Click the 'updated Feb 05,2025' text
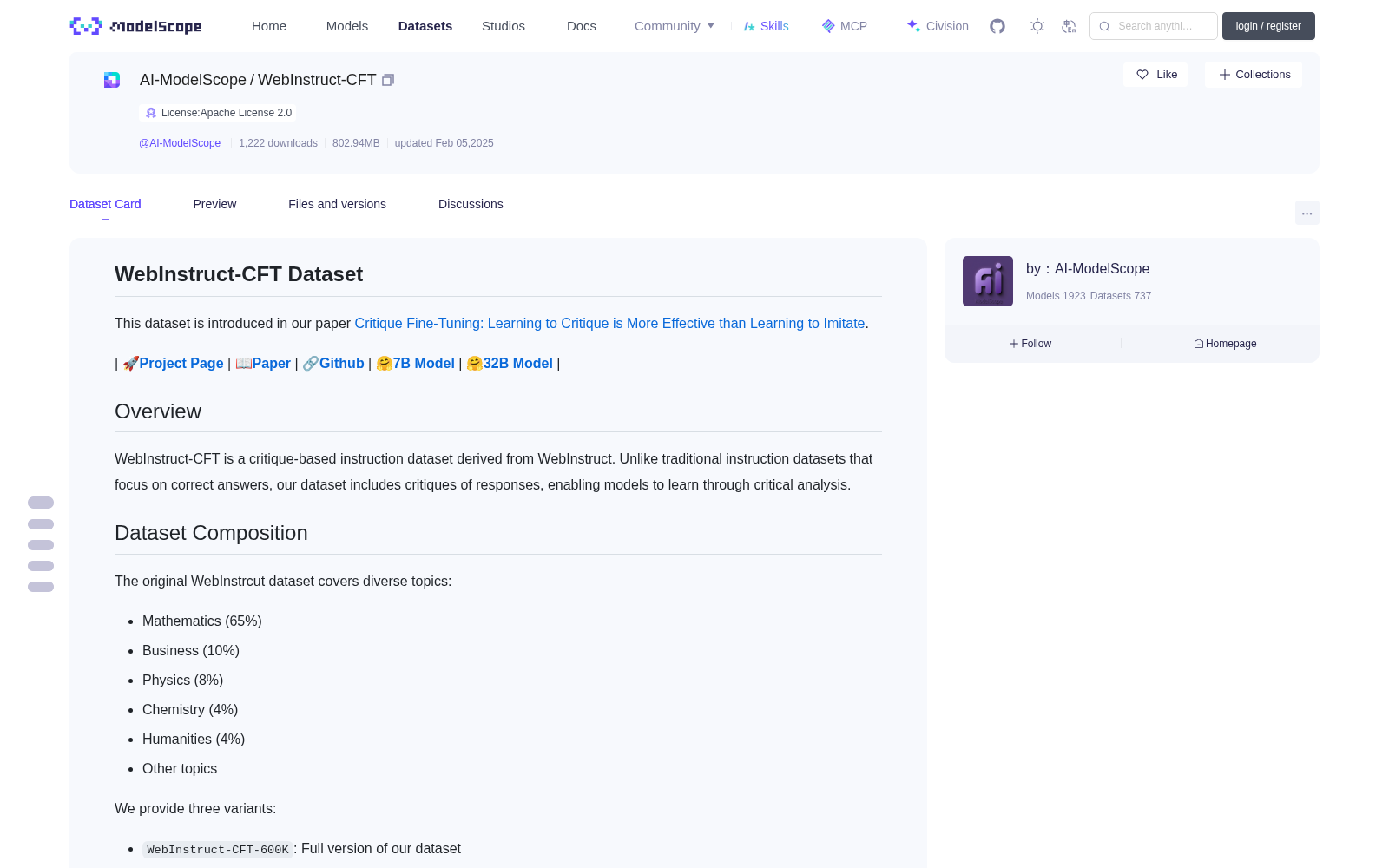 tap(444, 143)
